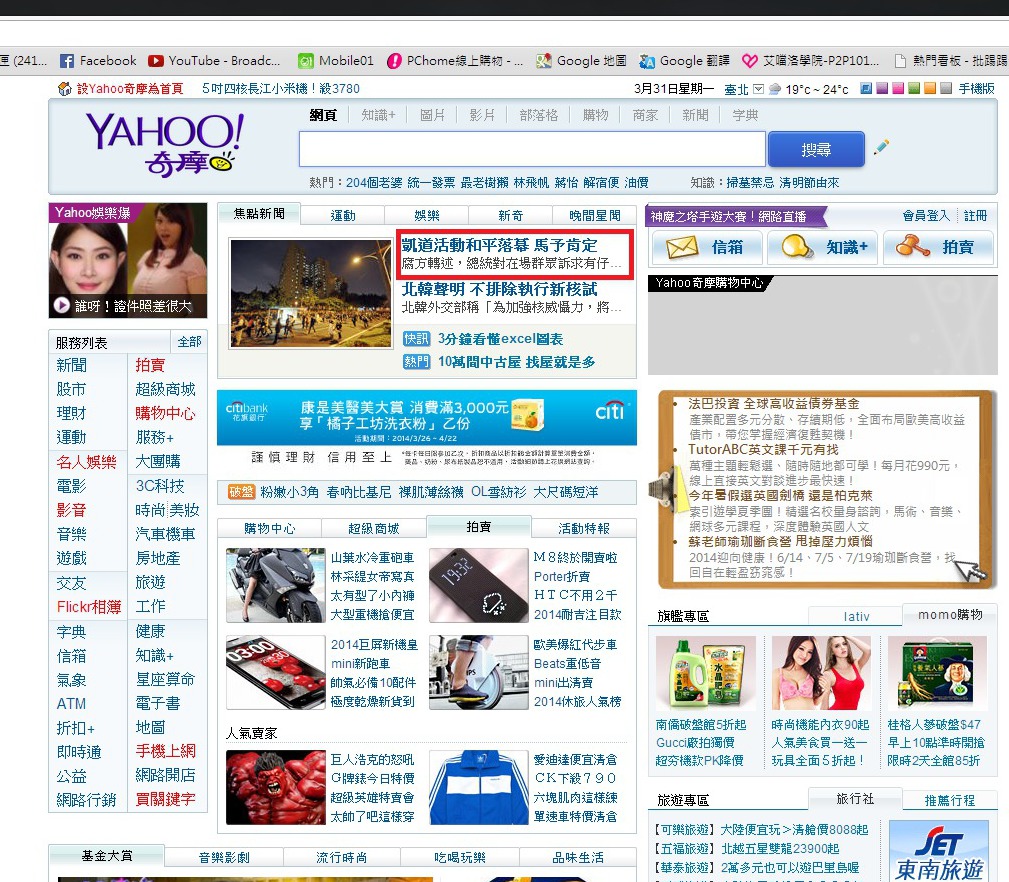Open 神魔之塔手遊大賽 banner link
Viewport: 1009px width, 882px height.
(728, 216)
